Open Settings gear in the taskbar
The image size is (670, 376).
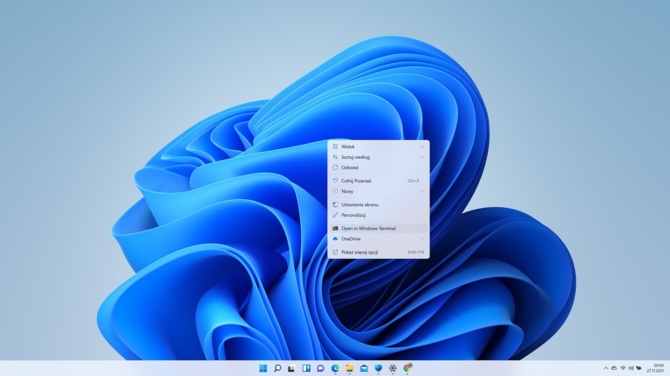pyautogui.click(x=393, y=368)
